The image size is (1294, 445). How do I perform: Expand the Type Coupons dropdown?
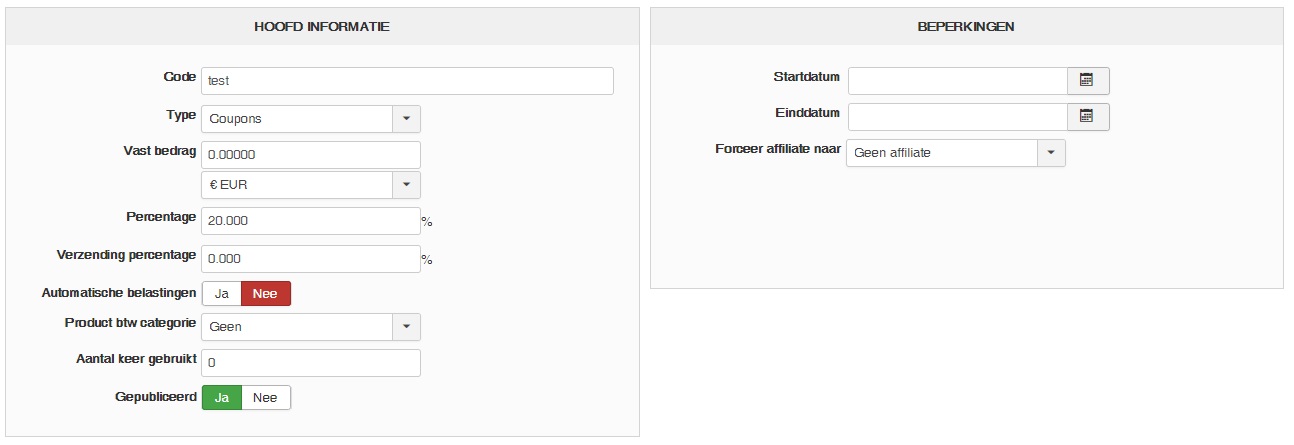pyautogui.click(x=406, y=119)
